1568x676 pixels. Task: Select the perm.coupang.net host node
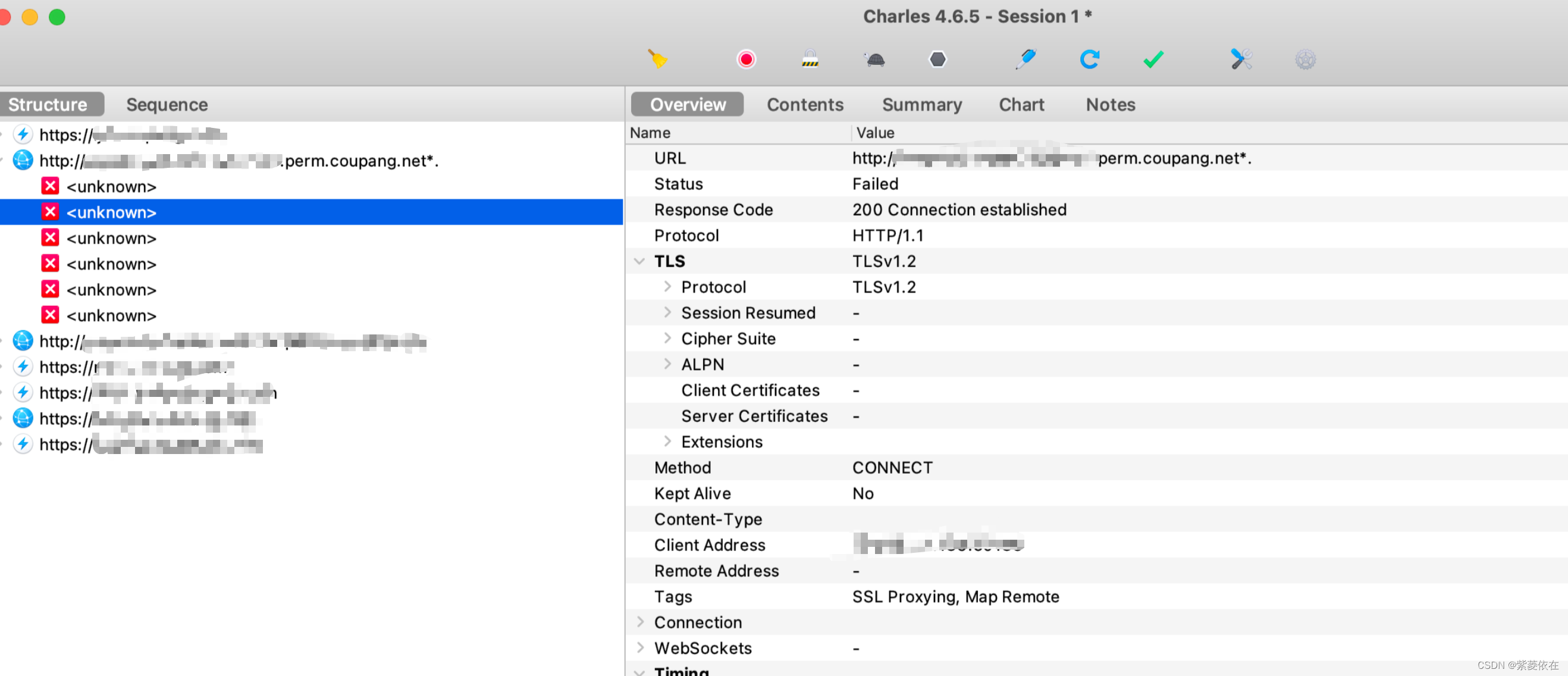pyautogui.click(x=237, y=161)
